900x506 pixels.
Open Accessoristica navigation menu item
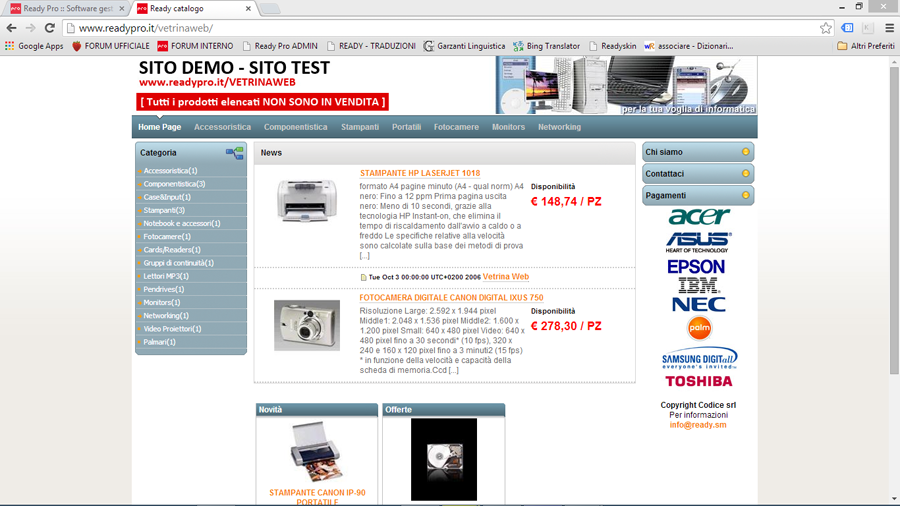[222, 127]
